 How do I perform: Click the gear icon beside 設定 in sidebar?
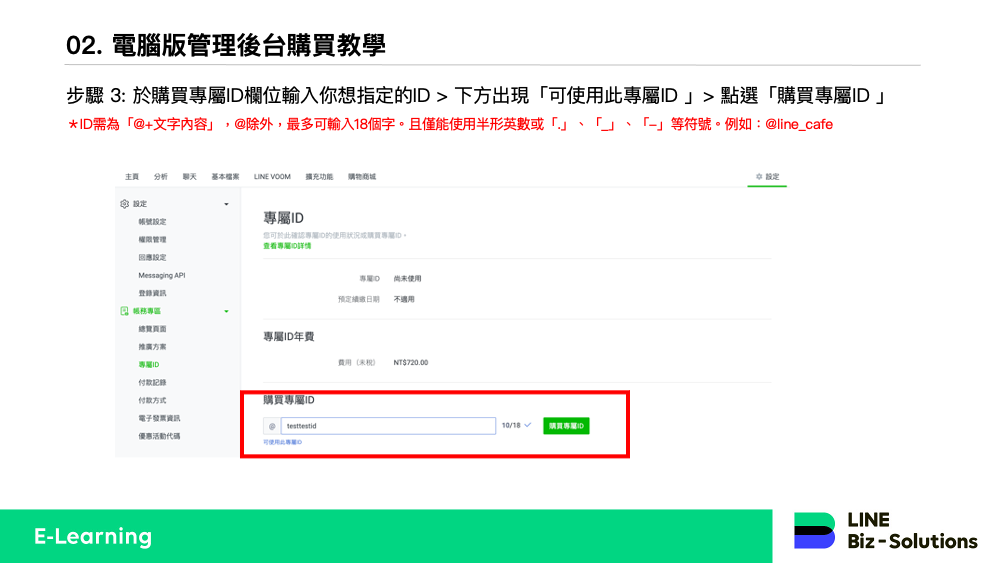[x=124, y=204]
